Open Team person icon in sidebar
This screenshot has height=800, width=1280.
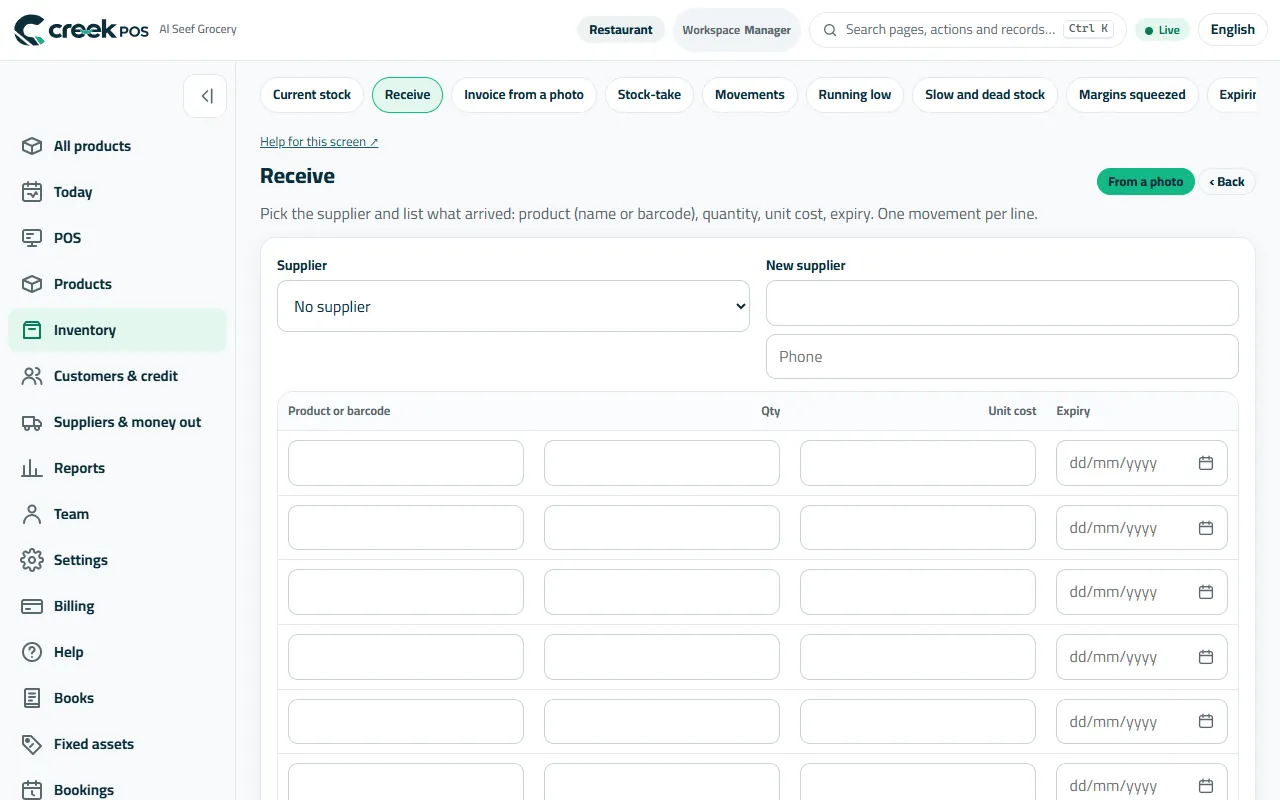click(32, 514)
